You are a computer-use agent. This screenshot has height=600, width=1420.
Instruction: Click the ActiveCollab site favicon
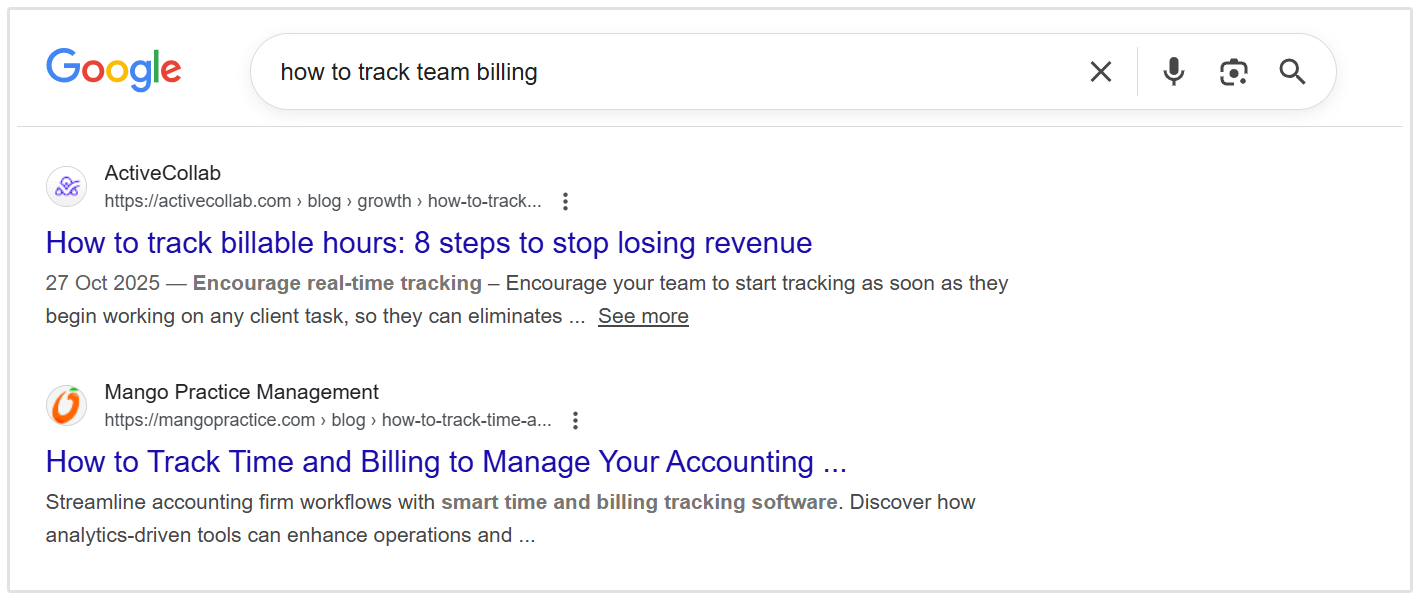(x=65, y=186)
